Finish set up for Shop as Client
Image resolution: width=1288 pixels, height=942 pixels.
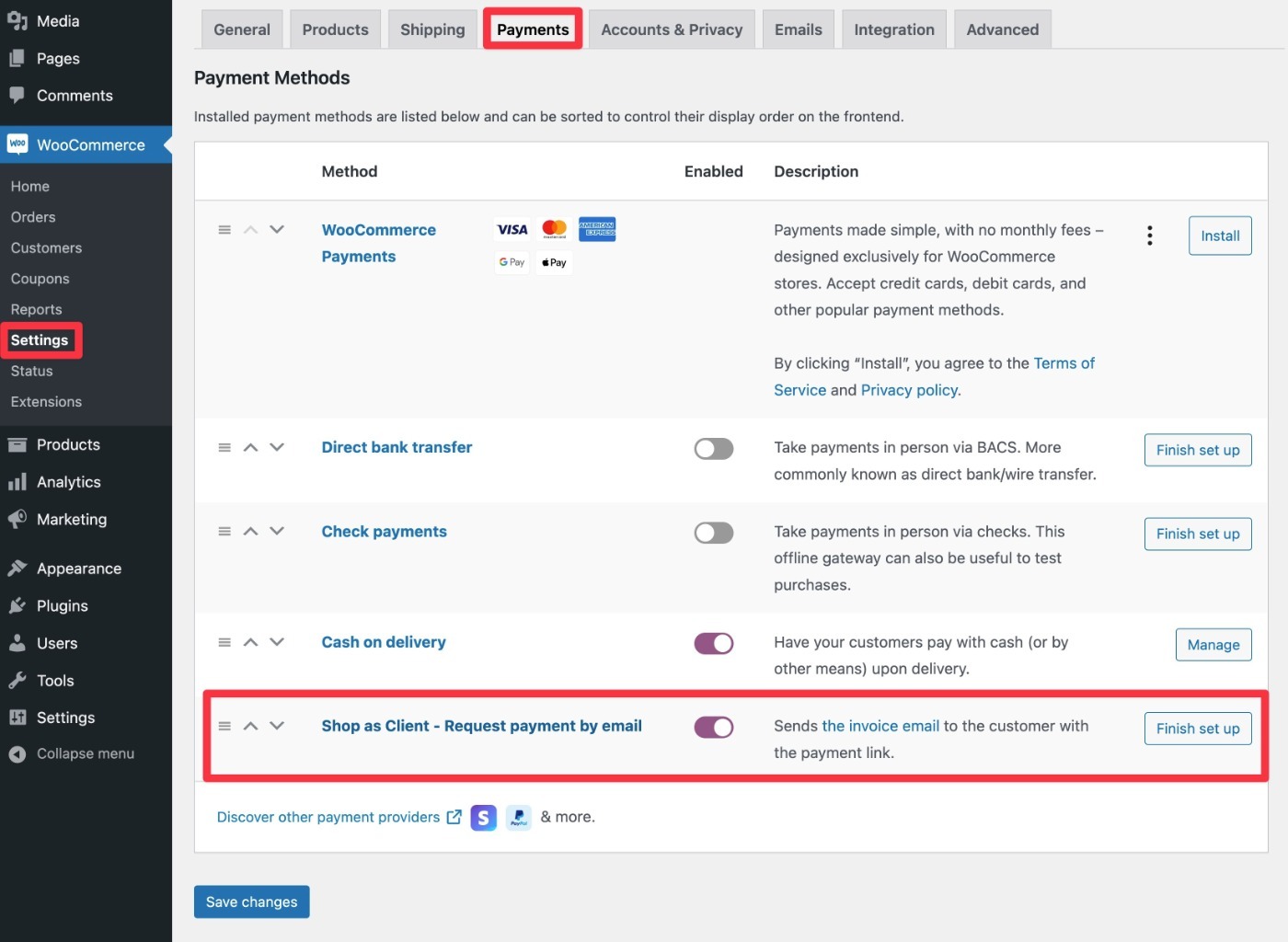1198,729
